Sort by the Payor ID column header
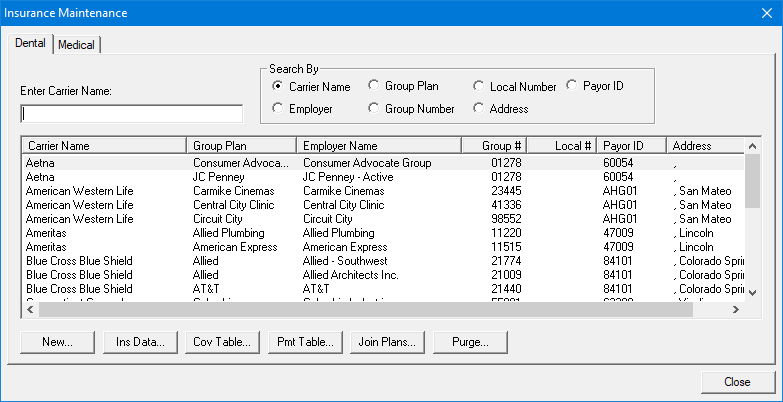The image size is (783, 402). coord(630,146)
